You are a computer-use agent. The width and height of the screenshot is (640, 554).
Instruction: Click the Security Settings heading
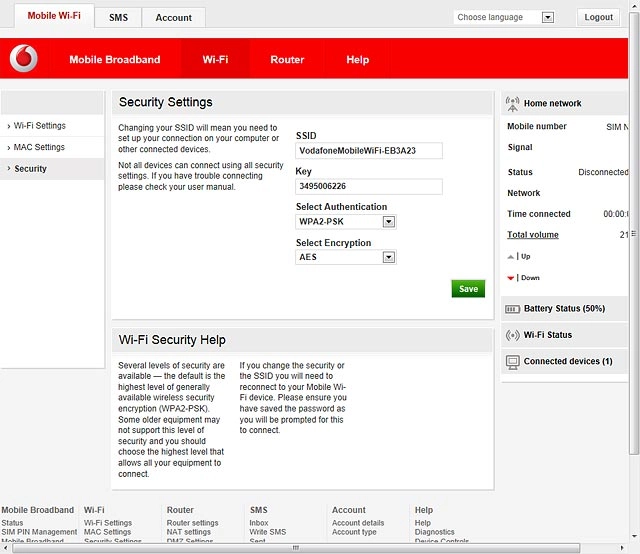pyautogui.click(x=166, y=102)
